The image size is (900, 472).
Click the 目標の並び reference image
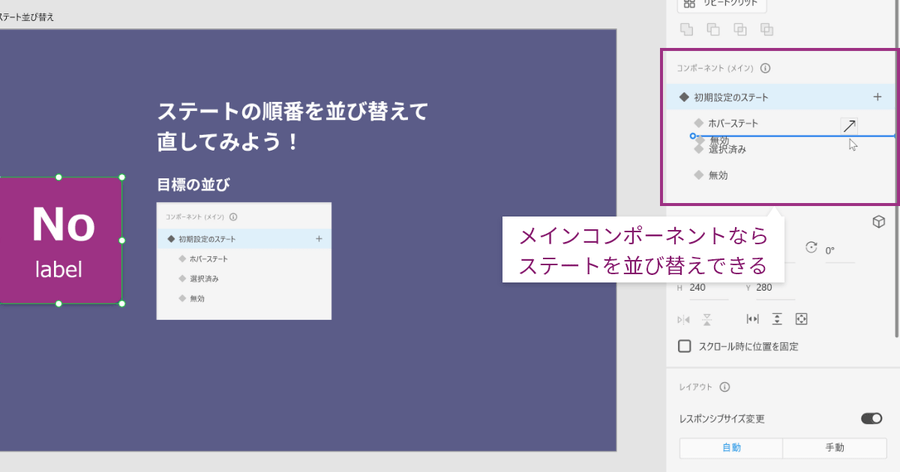tap(244, 261)
